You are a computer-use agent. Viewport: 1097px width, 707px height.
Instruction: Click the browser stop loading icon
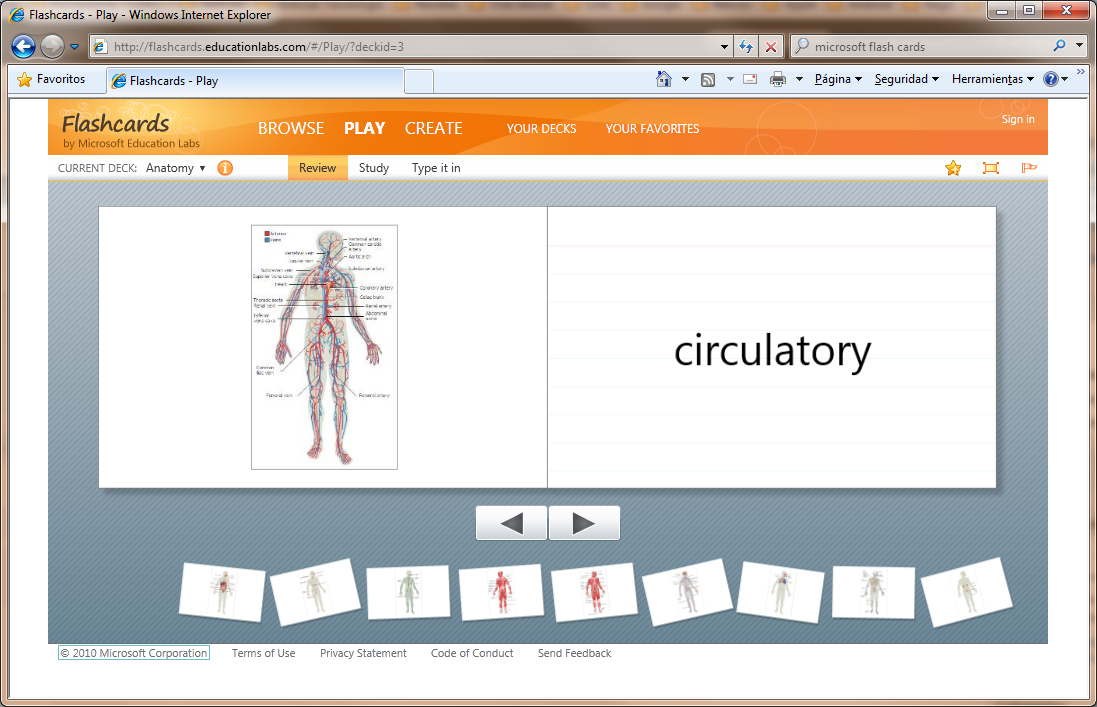pos(771,47)
